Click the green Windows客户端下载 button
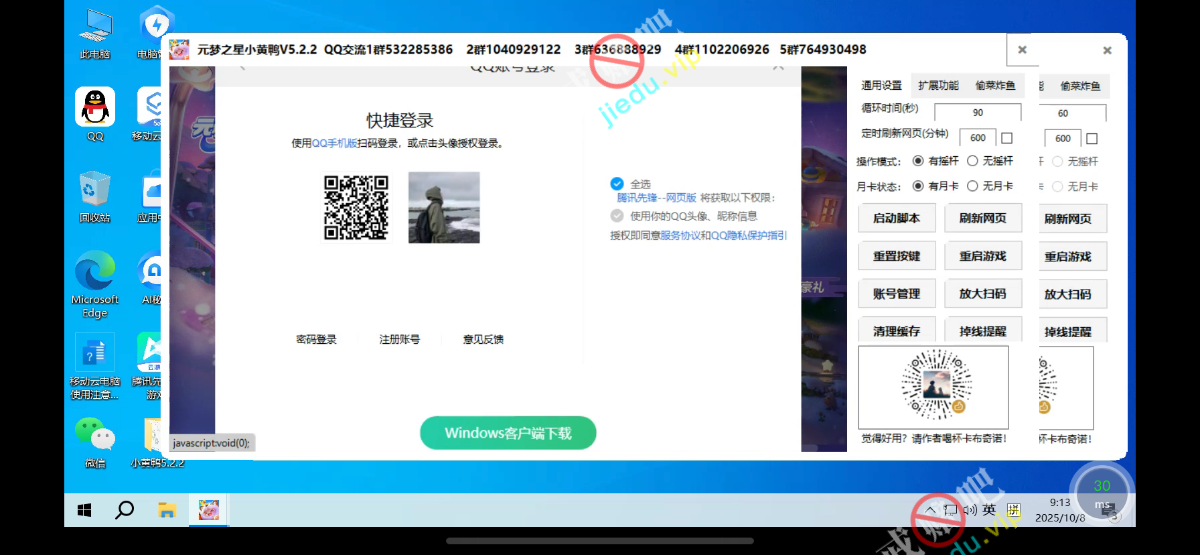The image size is (1200, 555). [508, 433]
